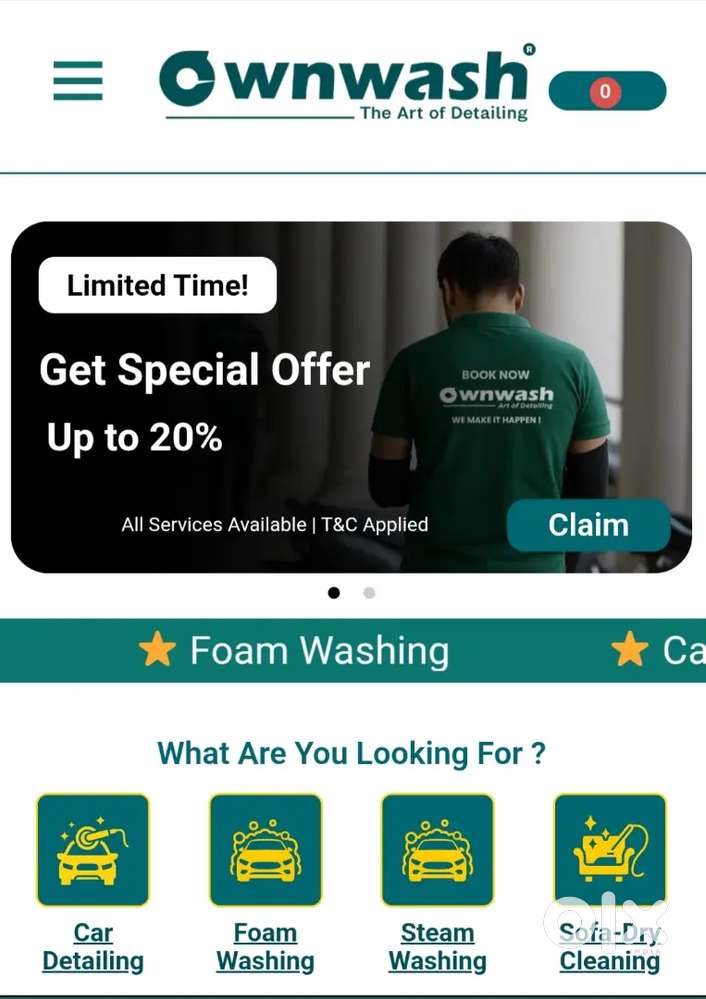Image resolution: width=706 pixels, height=999 pixels.
Task: Open the Sofa-Dry Cleaning link
Action: coord(610,947)
